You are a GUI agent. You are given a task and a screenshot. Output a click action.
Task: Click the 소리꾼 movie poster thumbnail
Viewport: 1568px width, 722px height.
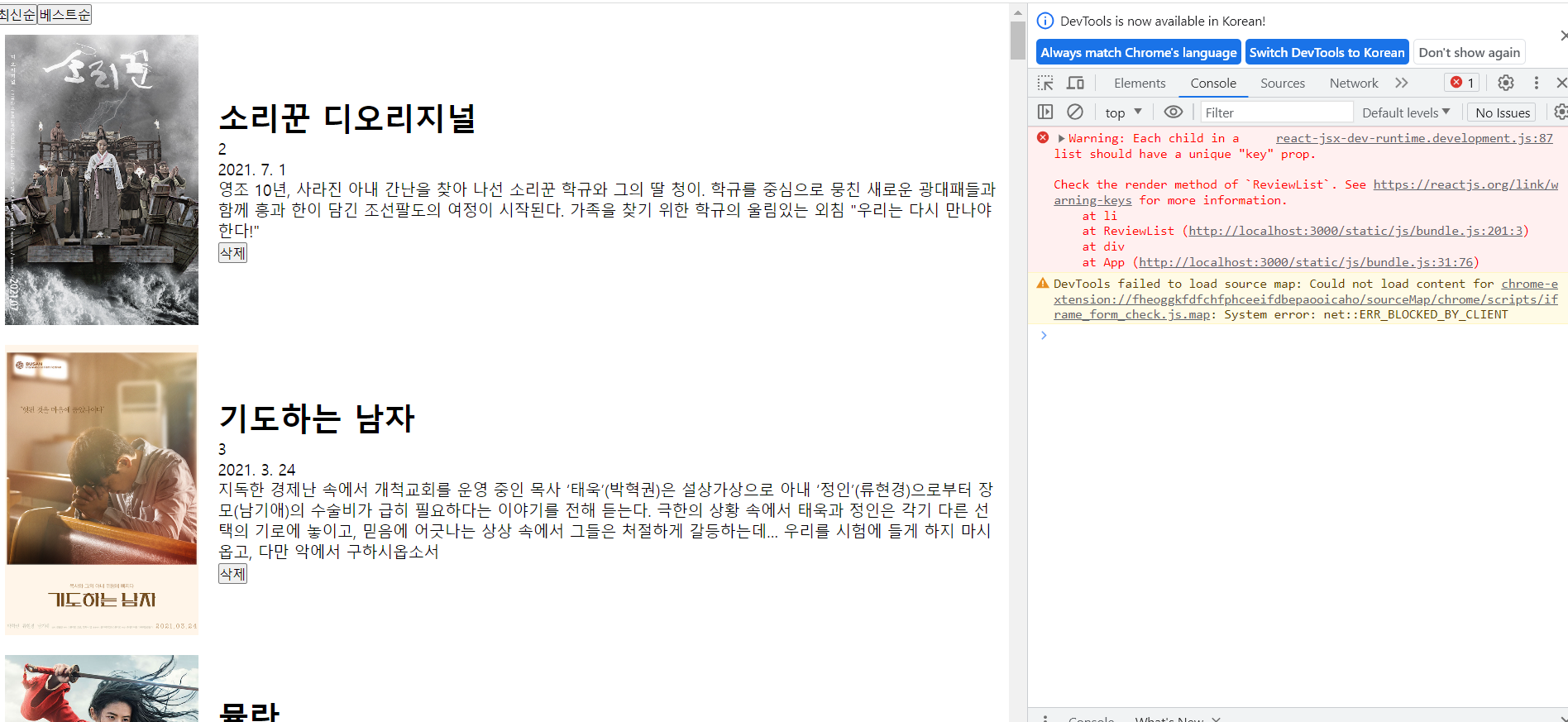coord(102,179)
